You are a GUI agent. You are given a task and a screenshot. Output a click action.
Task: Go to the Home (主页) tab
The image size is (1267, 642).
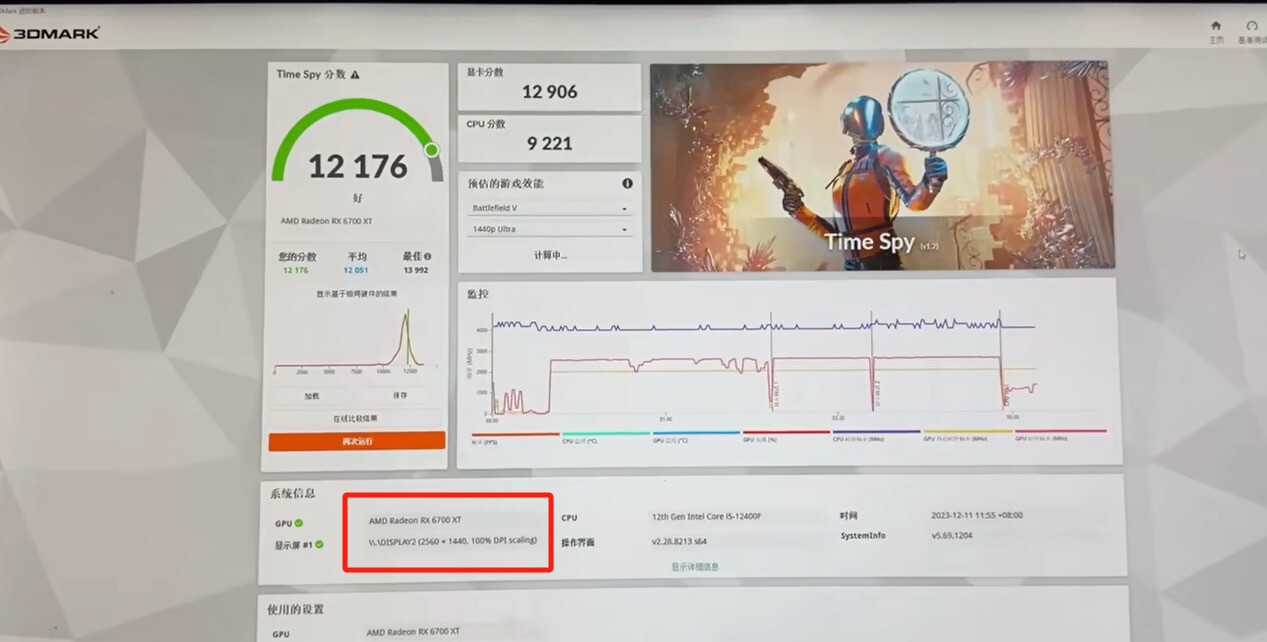click(1216, 31)
